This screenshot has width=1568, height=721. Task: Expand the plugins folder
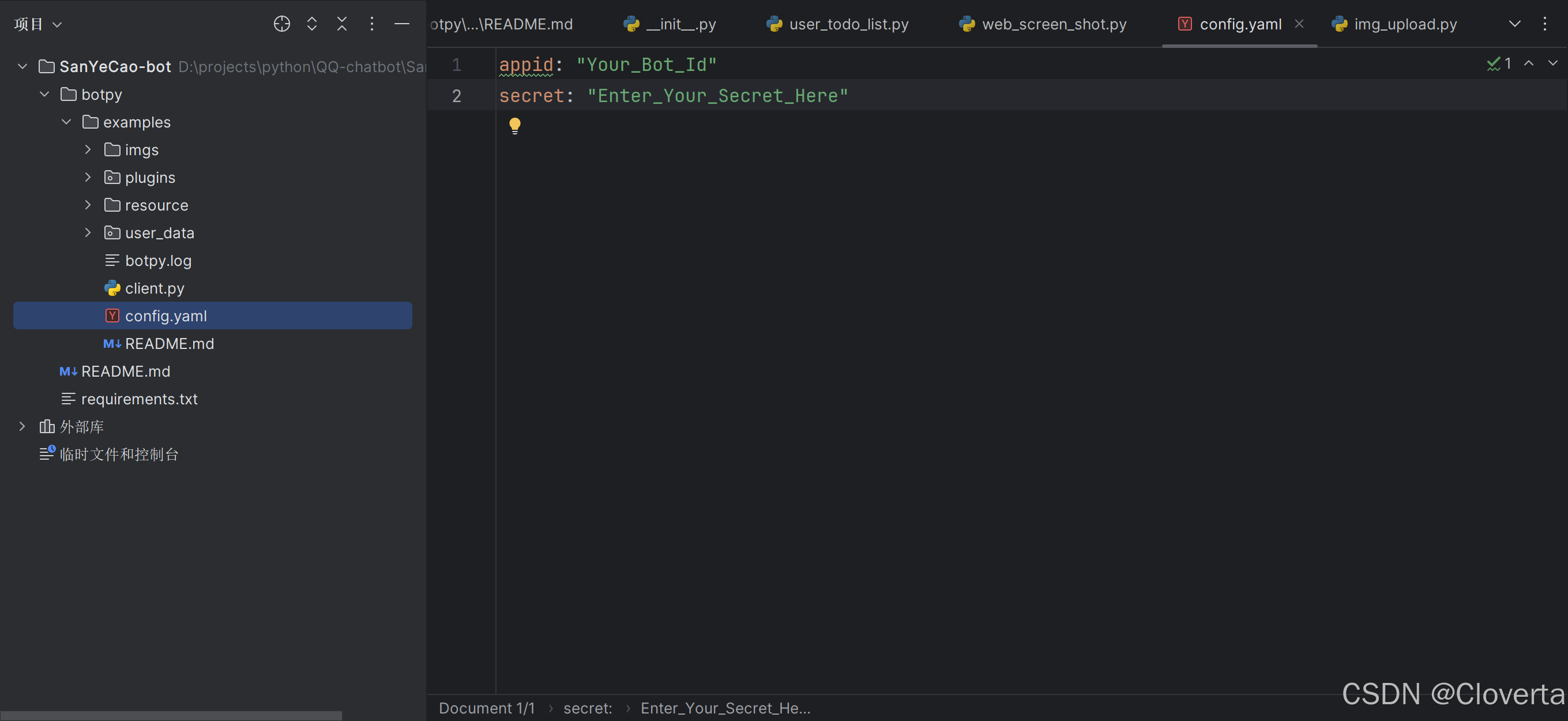click(x=88, y=177)
